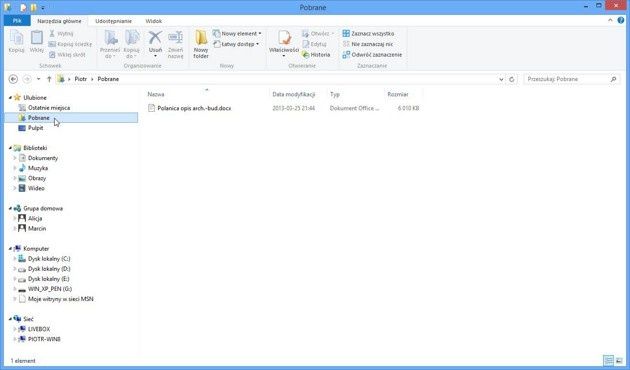
Task: Open the Plik tab
Action: click(17, 21)
